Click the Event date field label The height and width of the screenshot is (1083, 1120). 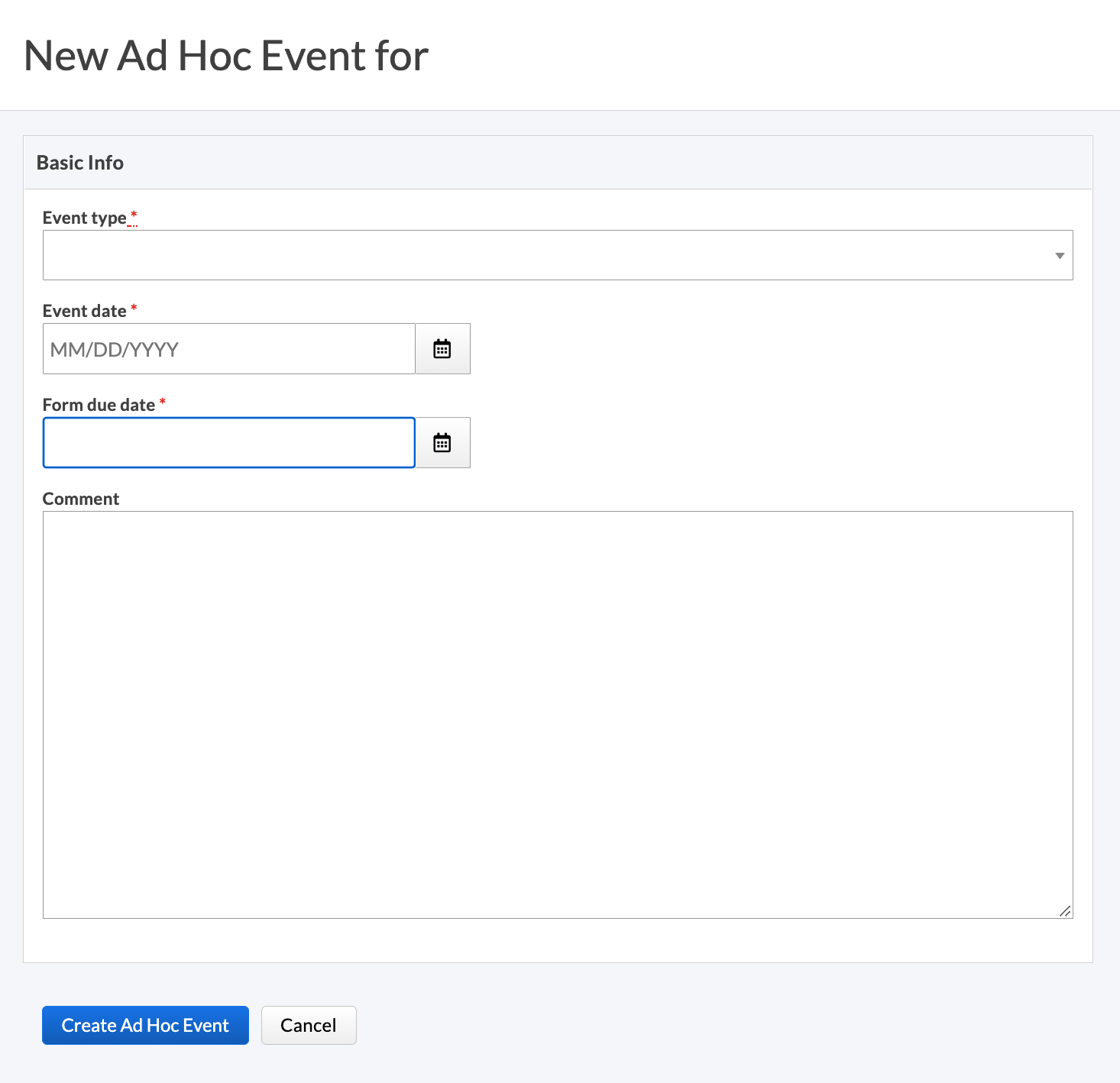(84, 312)
